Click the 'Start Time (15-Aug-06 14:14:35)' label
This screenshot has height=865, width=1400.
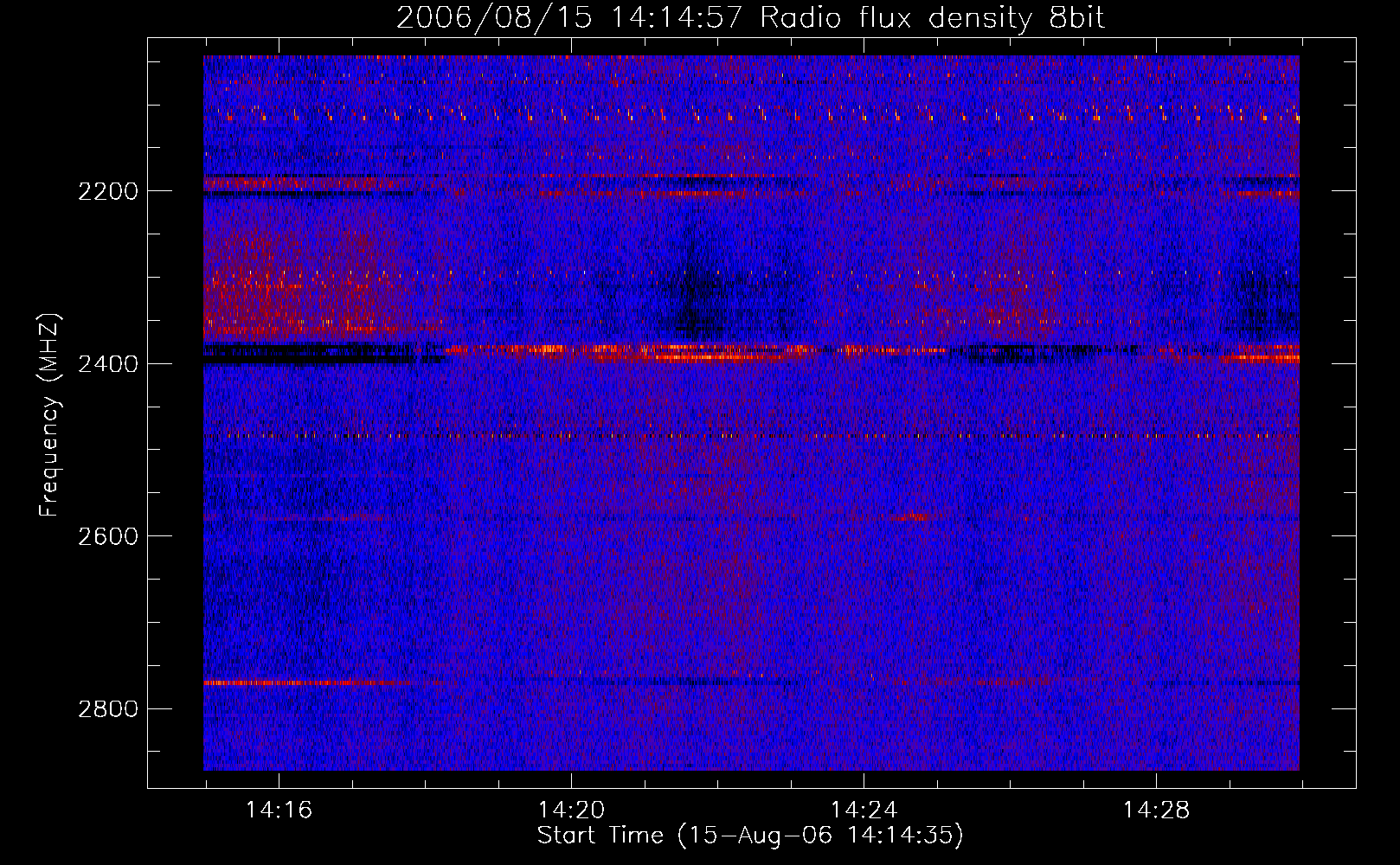750,836
